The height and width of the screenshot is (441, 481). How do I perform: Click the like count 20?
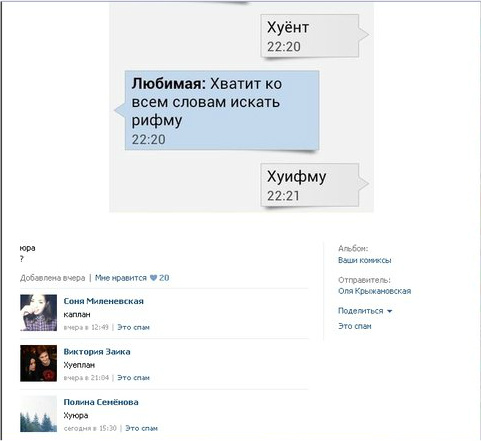pos(164,278)
